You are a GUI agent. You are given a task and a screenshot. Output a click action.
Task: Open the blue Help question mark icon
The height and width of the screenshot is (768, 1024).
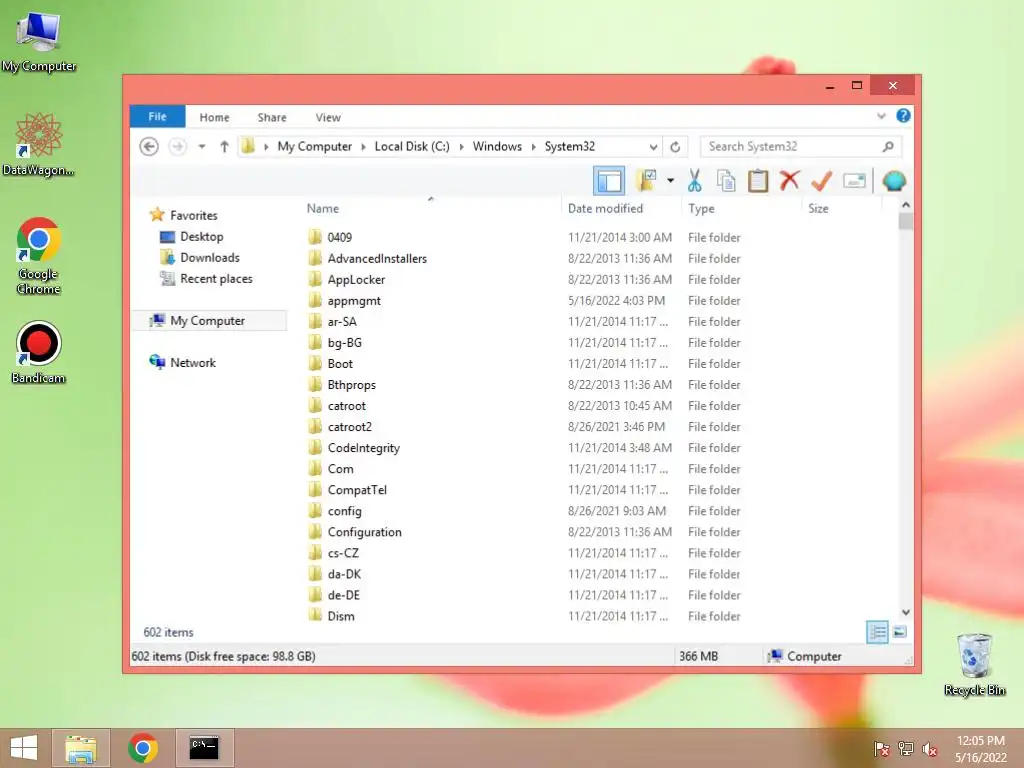click(903, 116)
